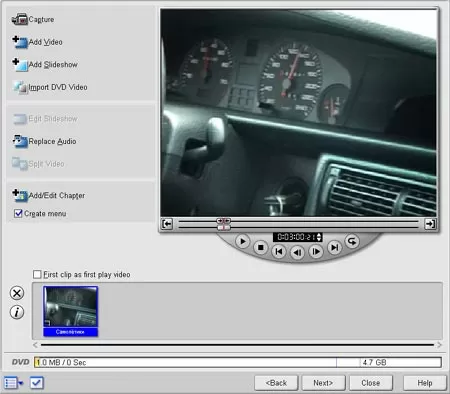450x394 pixels.
Task: Click Add Video
Action: point(37,42)
